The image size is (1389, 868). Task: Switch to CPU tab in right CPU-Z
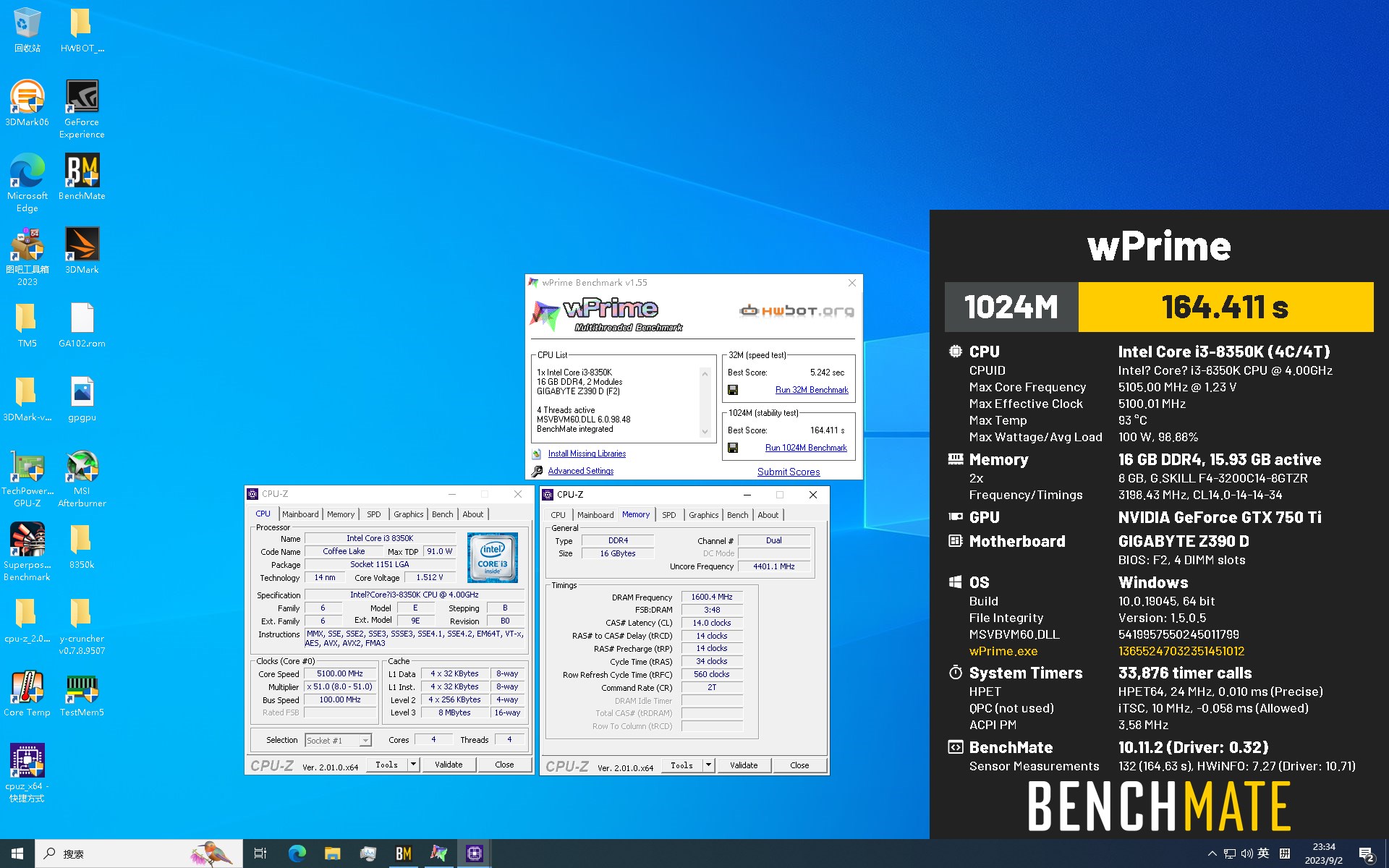click(x=558, y=515)
